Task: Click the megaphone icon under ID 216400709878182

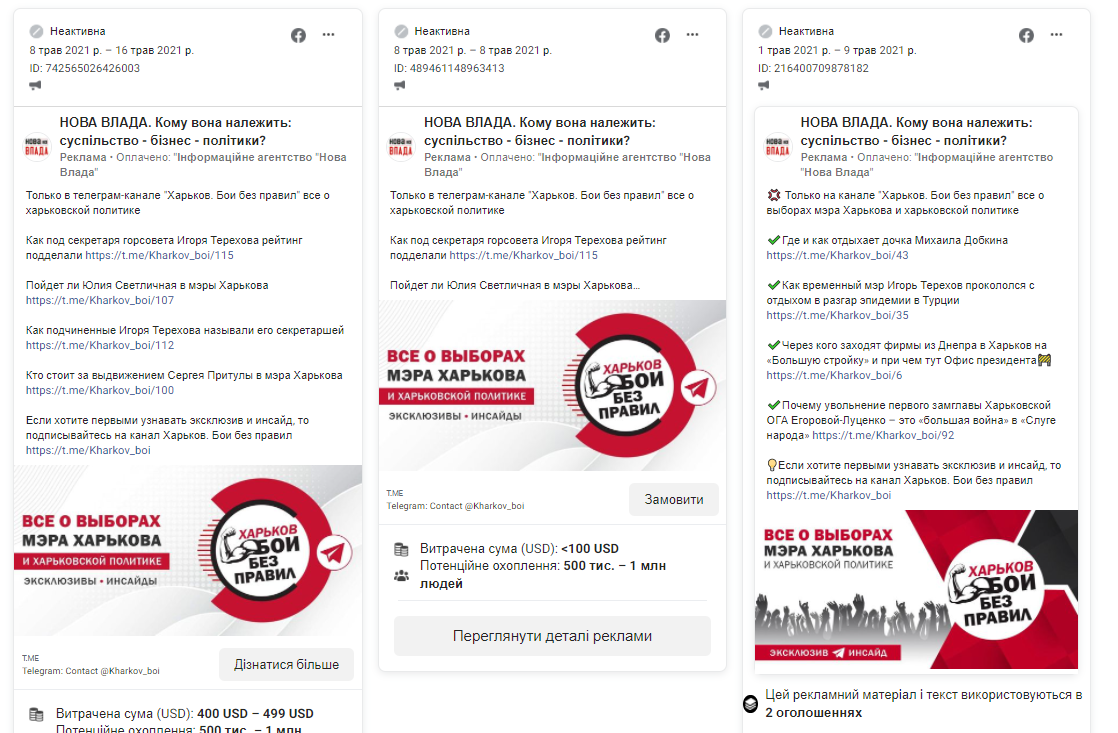Action: (x=764, y=86)
